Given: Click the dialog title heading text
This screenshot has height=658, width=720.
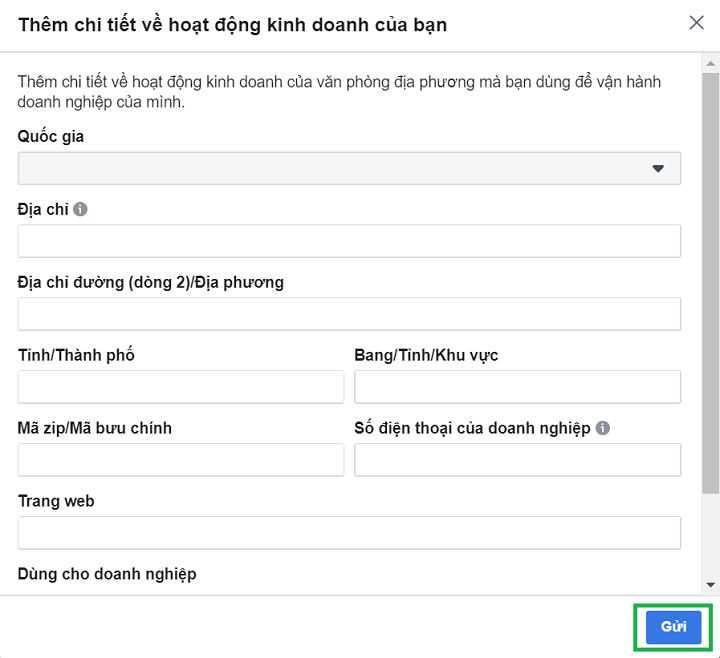Looking at the screenshot, I should (232, 24).
